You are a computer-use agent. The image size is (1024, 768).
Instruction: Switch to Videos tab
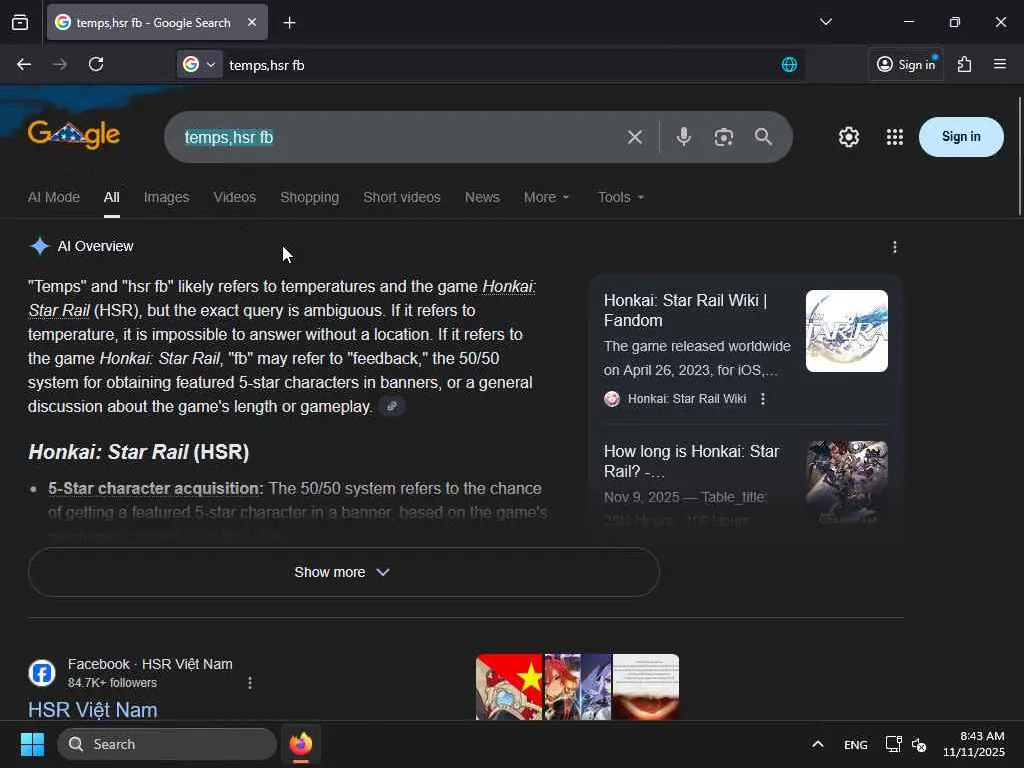click(234, 197)
